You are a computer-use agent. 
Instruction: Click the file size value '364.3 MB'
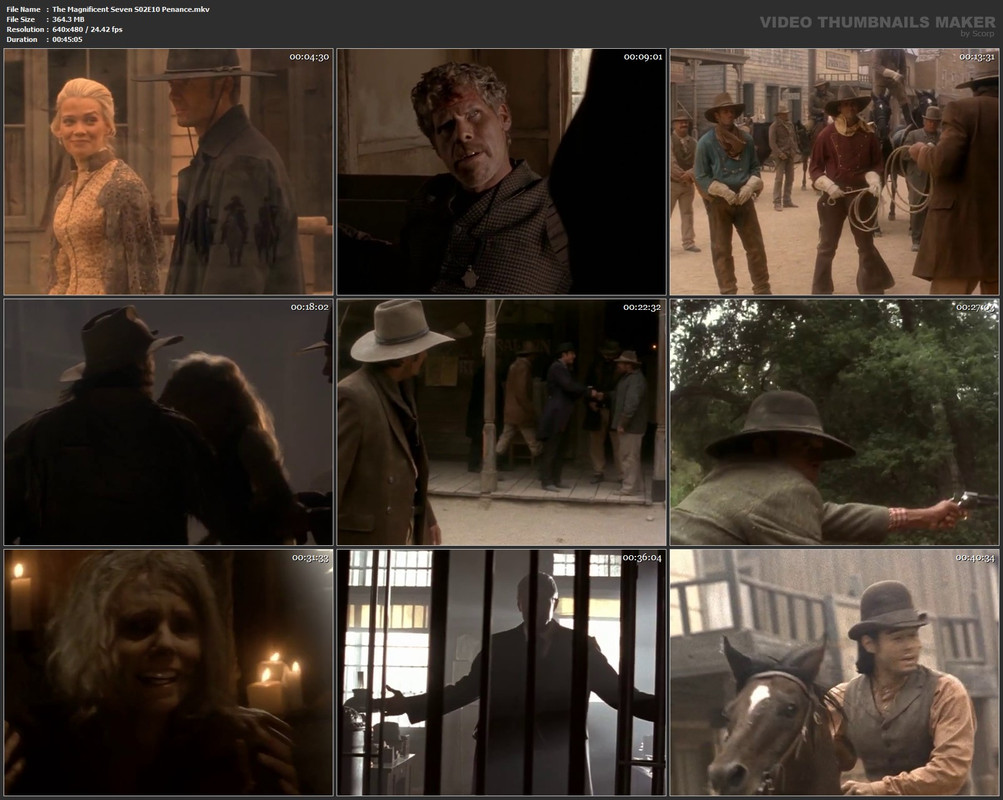(x=68, y=19)
